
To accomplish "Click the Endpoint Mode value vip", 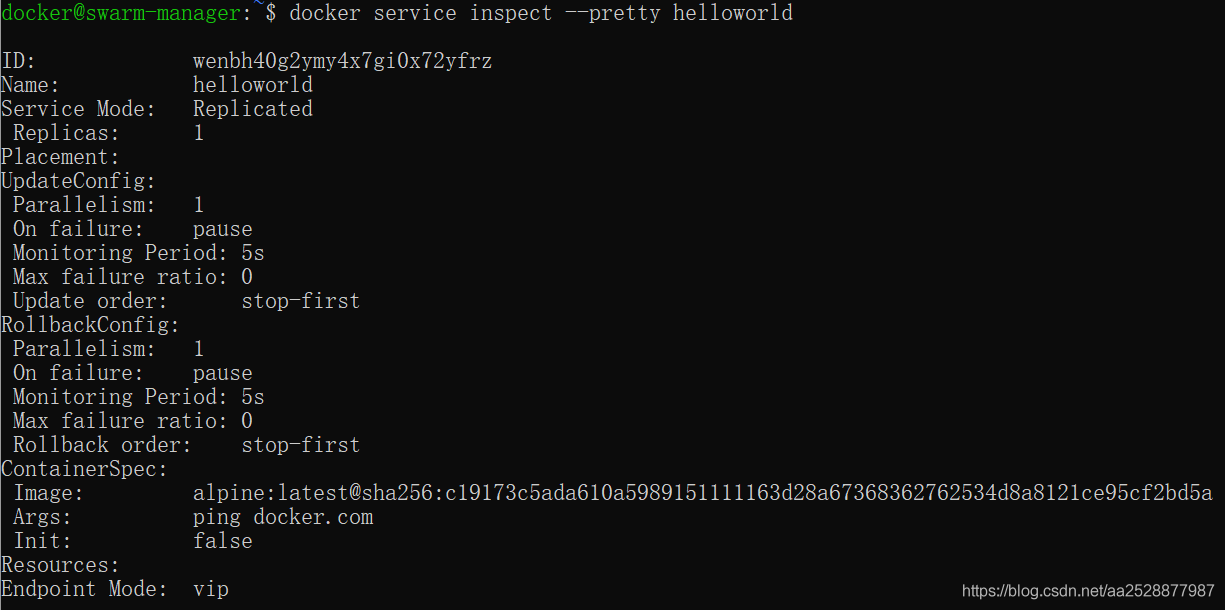I will click(210, 589).
